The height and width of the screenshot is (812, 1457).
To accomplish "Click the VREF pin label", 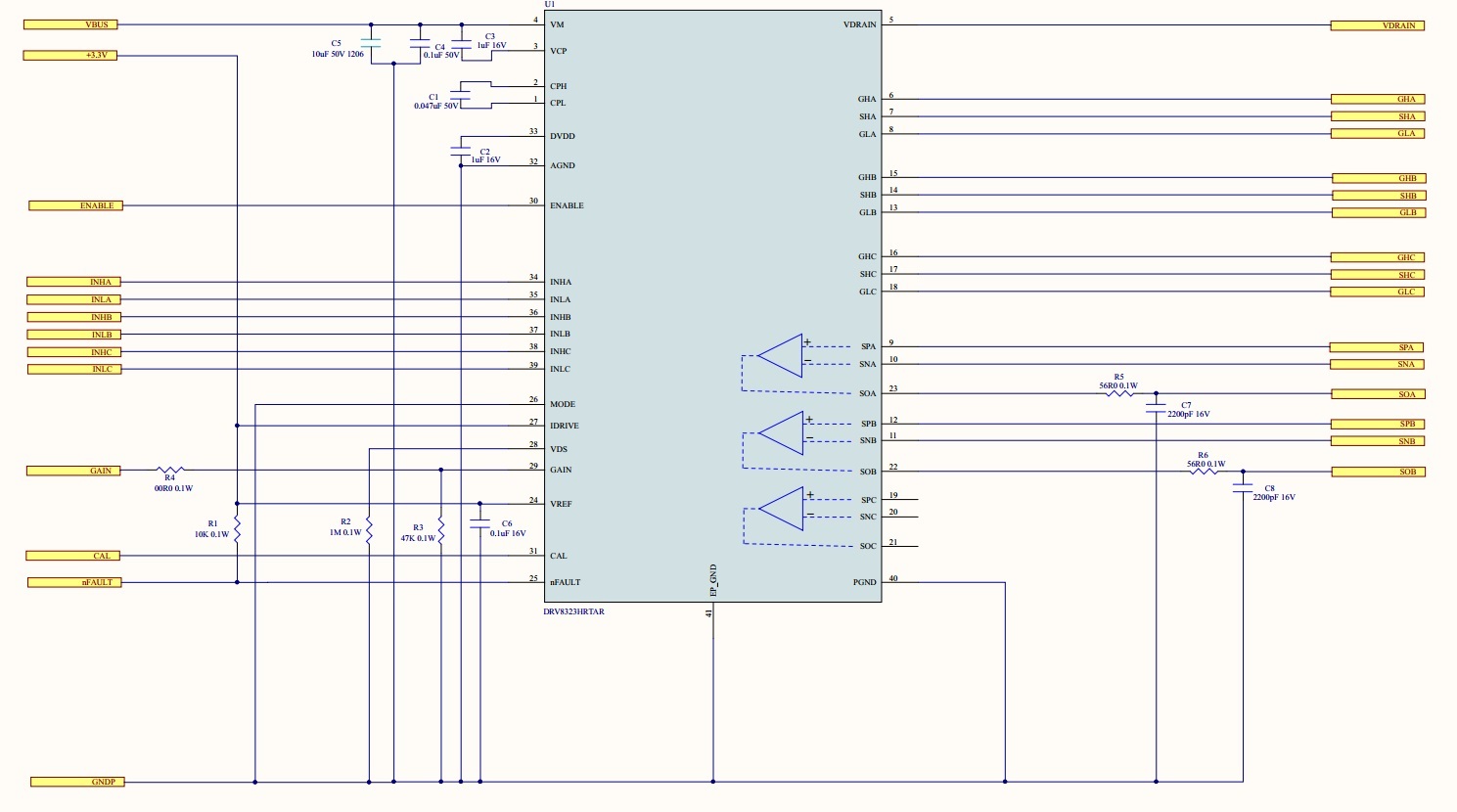I will (x=561, y=504).
